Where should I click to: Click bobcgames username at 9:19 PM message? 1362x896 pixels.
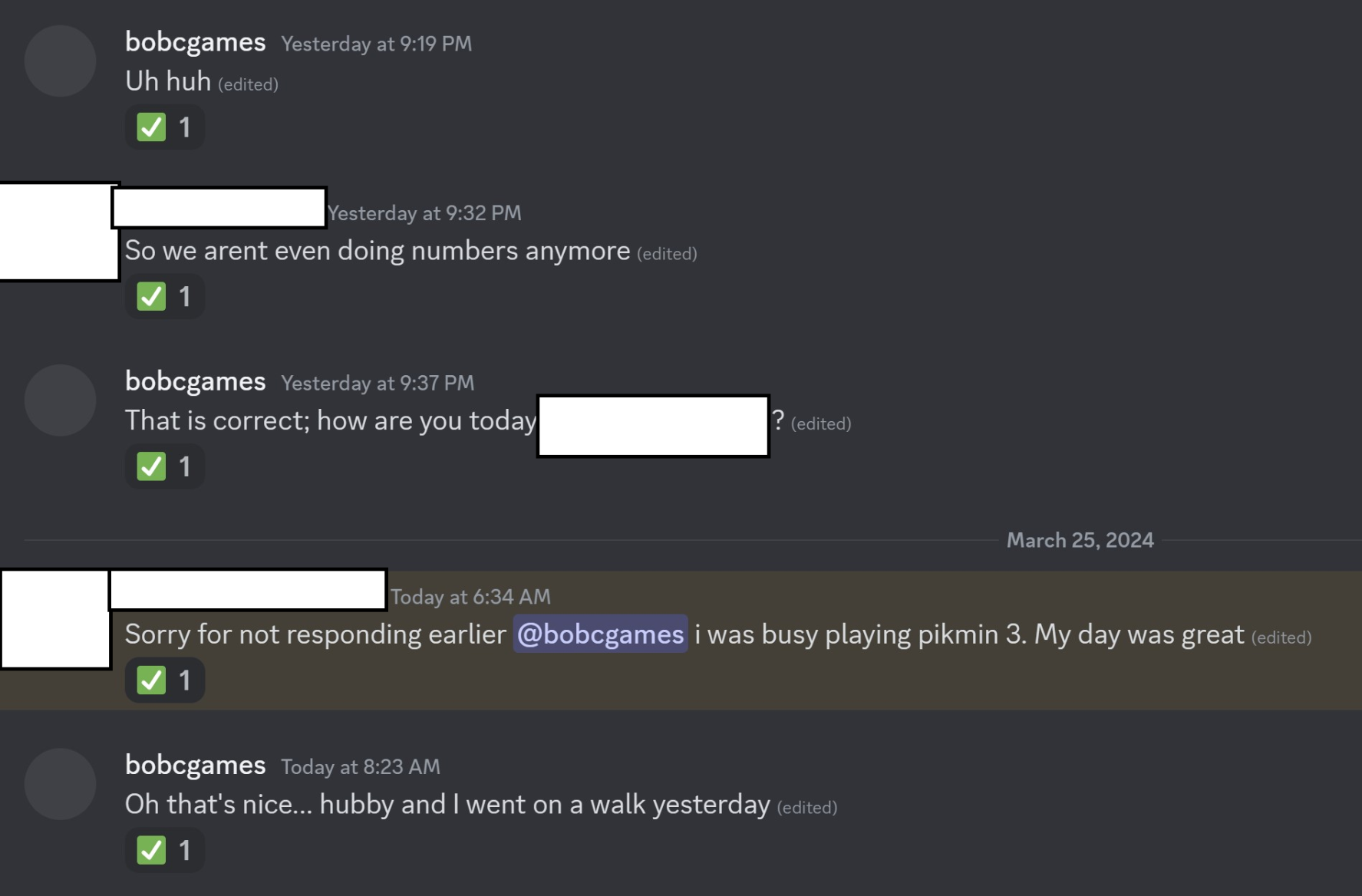[x=195, y=42]
